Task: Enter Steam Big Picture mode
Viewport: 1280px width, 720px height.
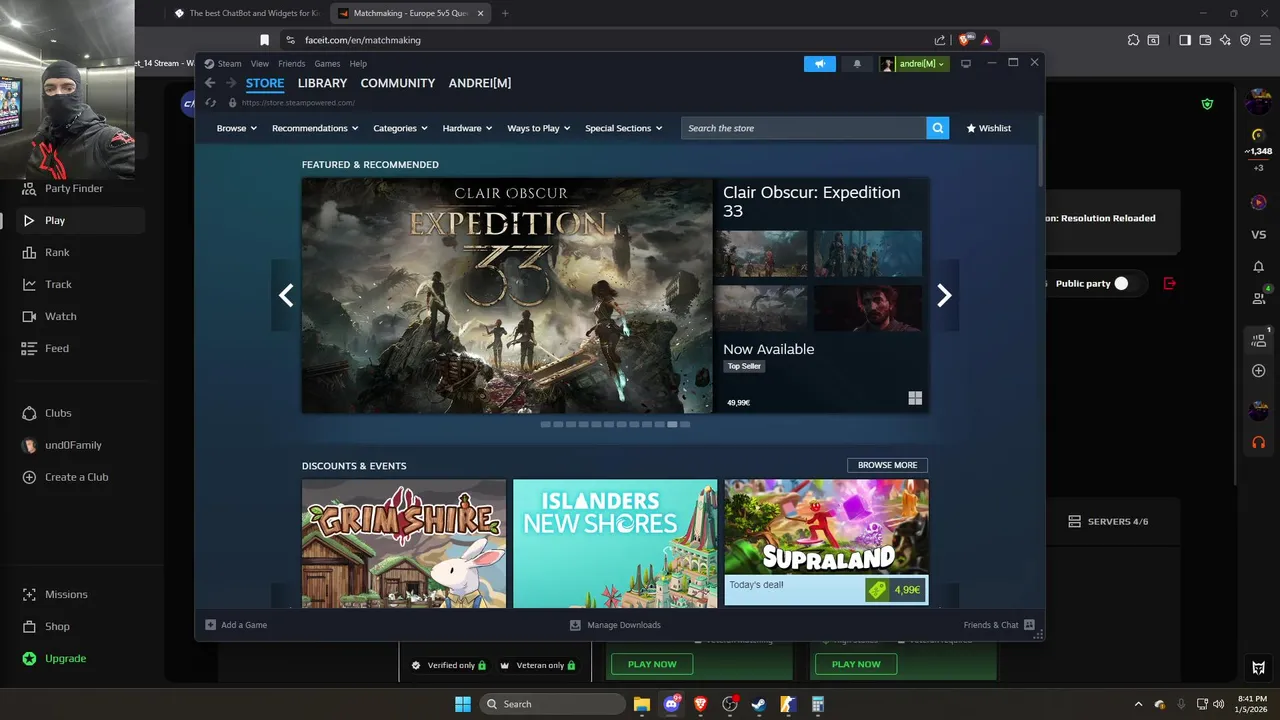Action: pyautogui.click(x=966, y=64)
